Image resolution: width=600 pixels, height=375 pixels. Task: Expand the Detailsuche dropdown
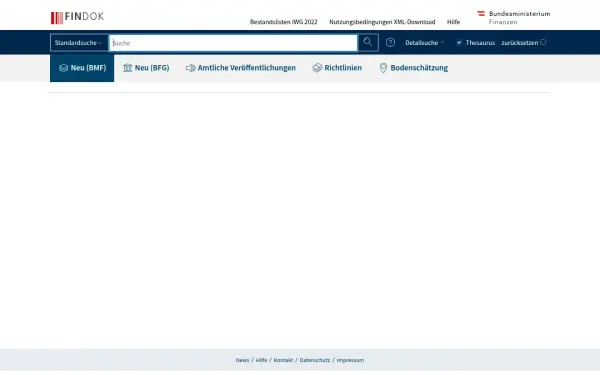(424, 43)
